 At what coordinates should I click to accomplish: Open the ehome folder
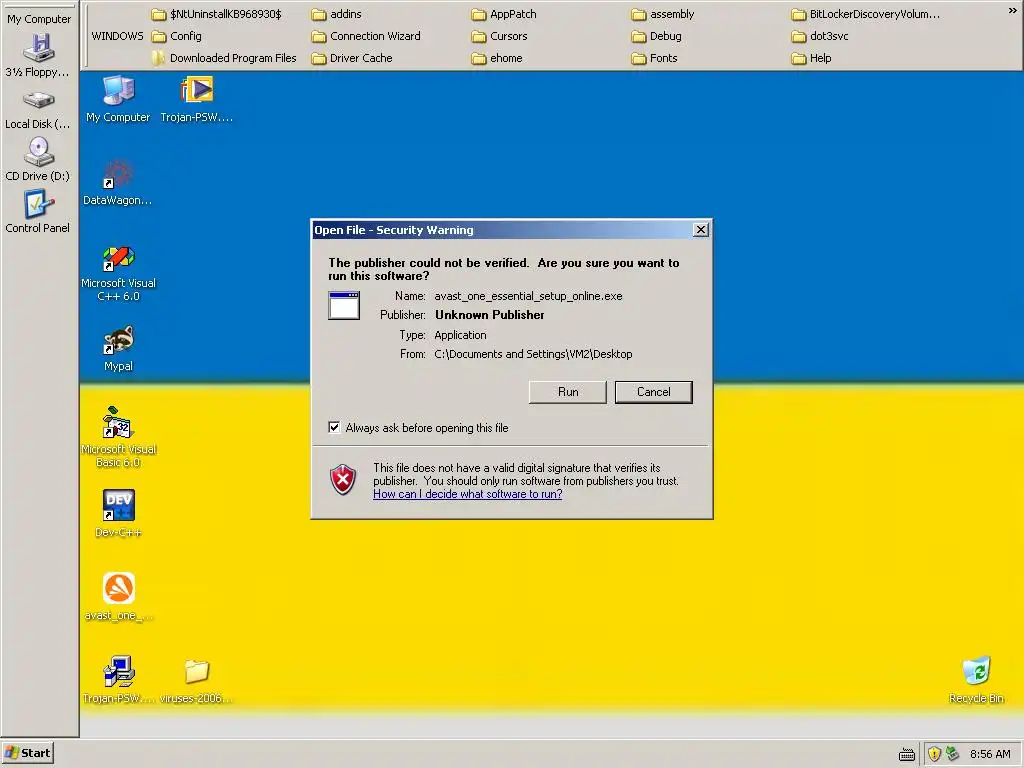pos(497,58)
